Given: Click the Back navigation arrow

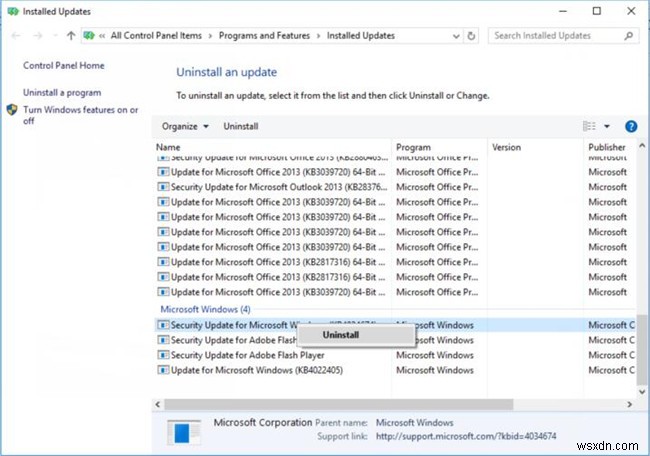Looking at the screenshot, I should click(x=16, y=36).
